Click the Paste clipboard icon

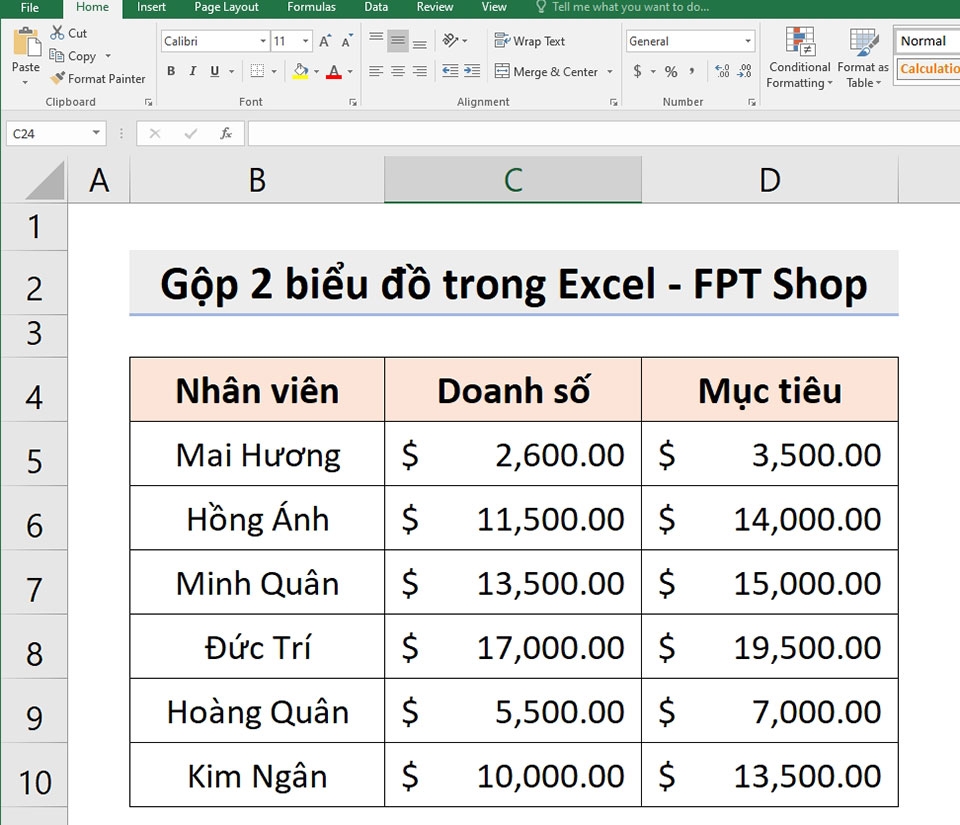pos(26,42)
